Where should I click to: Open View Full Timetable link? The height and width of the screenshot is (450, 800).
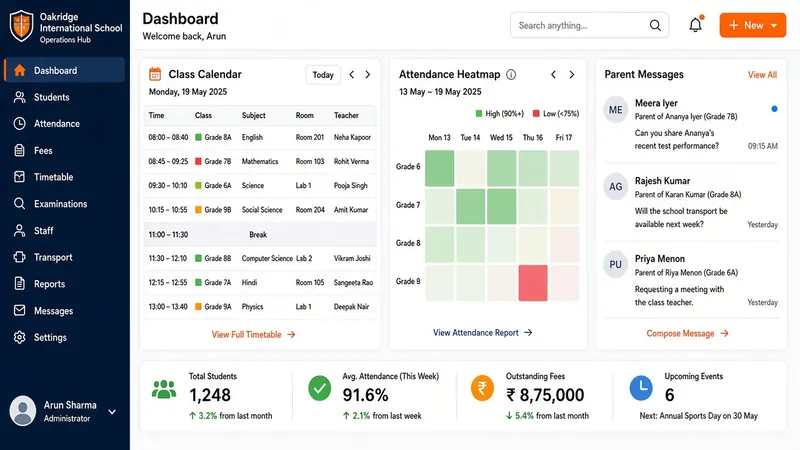pyautogui.click(x=254, y=335)
